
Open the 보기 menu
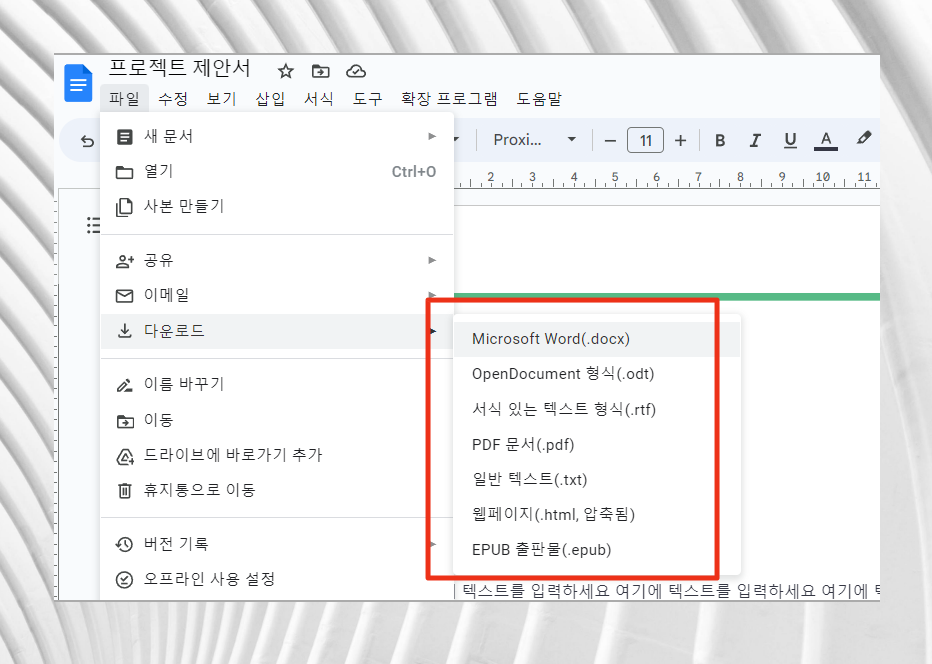click(x=222, y=99)
